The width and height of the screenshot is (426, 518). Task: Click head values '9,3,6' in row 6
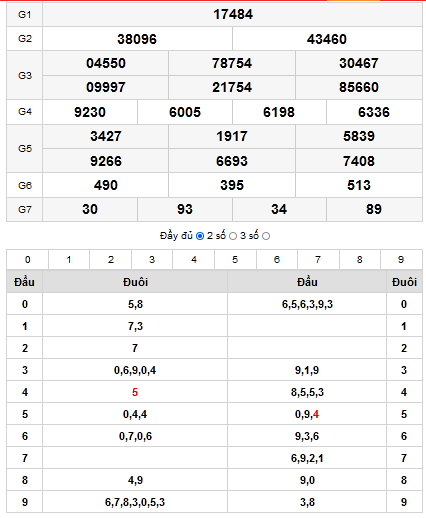point(307,436)
